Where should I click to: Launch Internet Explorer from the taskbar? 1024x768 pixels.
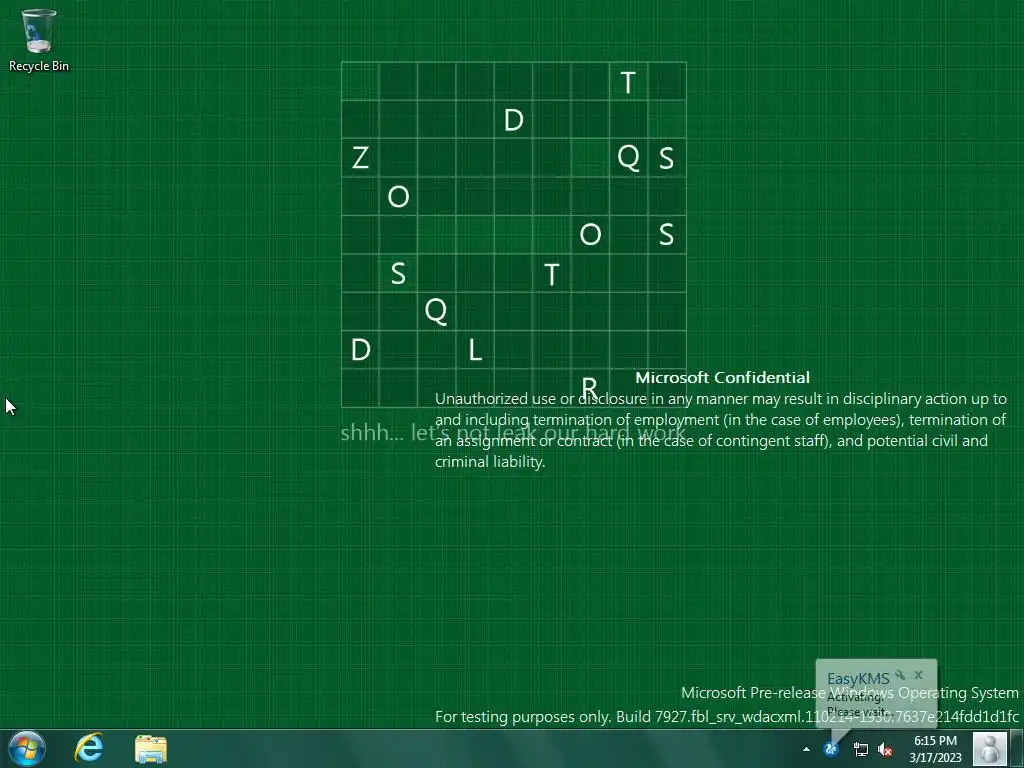[89, 748]
